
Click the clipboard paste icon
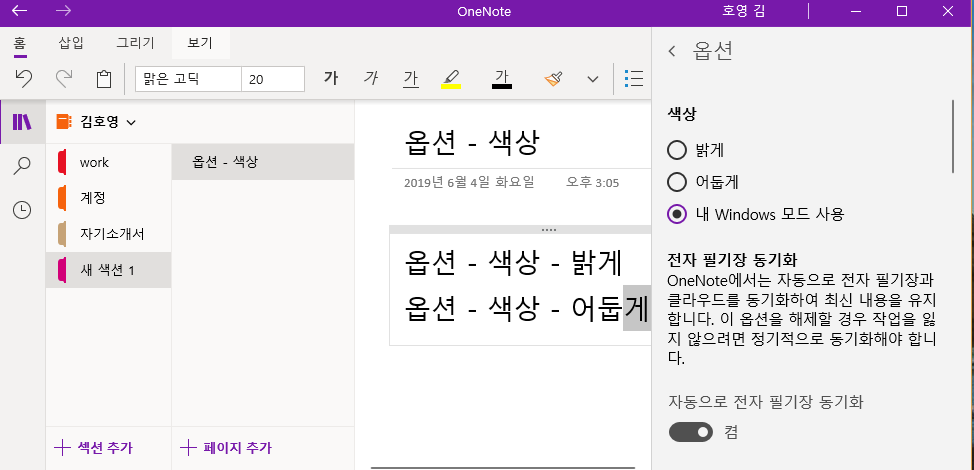coord(104,79)
